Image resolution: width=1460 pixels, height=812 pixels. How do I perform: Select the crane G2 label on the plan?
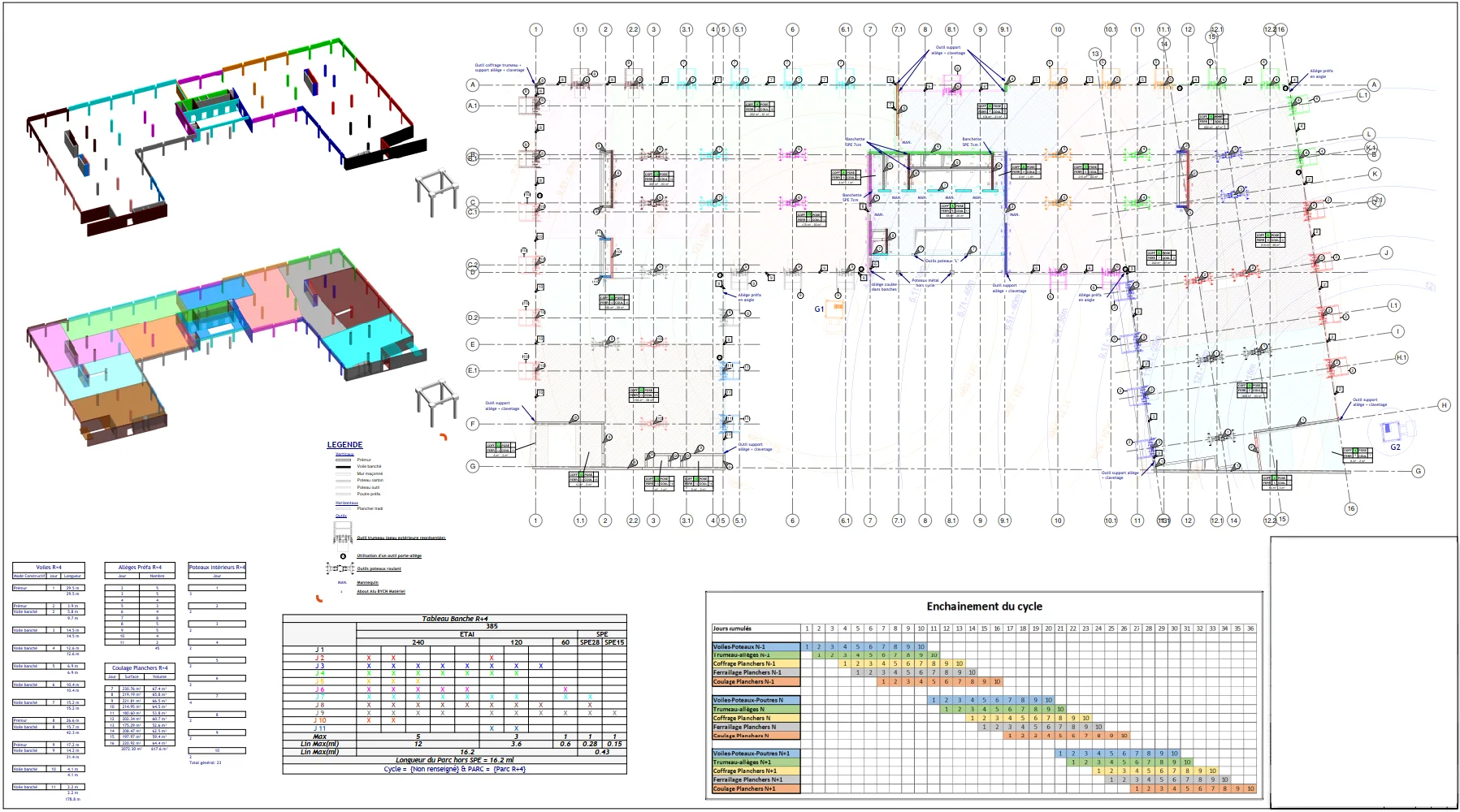click(x=1395, y=447)
